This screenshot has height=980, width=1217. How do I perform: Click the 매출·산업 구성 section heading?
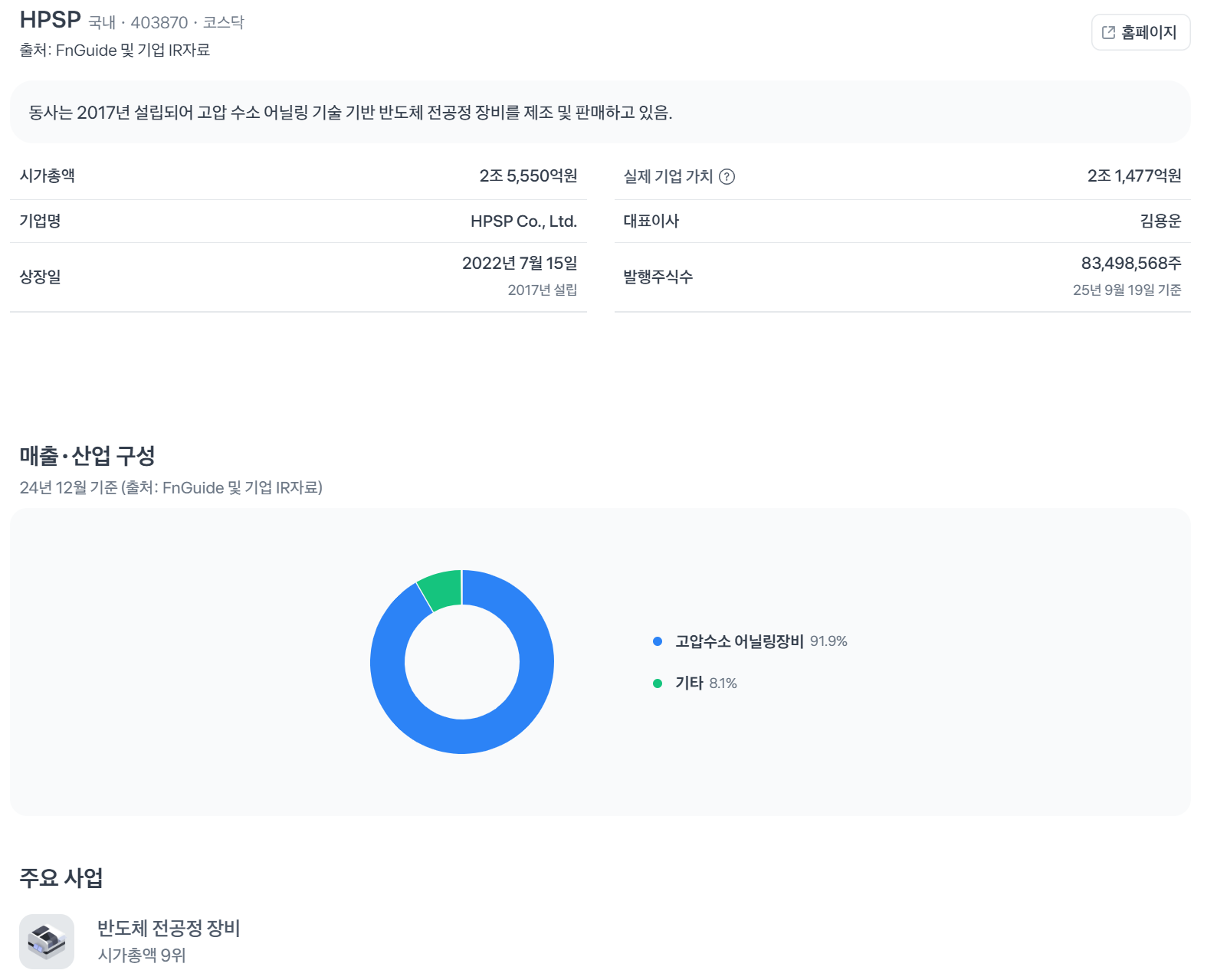pos(87,456)
